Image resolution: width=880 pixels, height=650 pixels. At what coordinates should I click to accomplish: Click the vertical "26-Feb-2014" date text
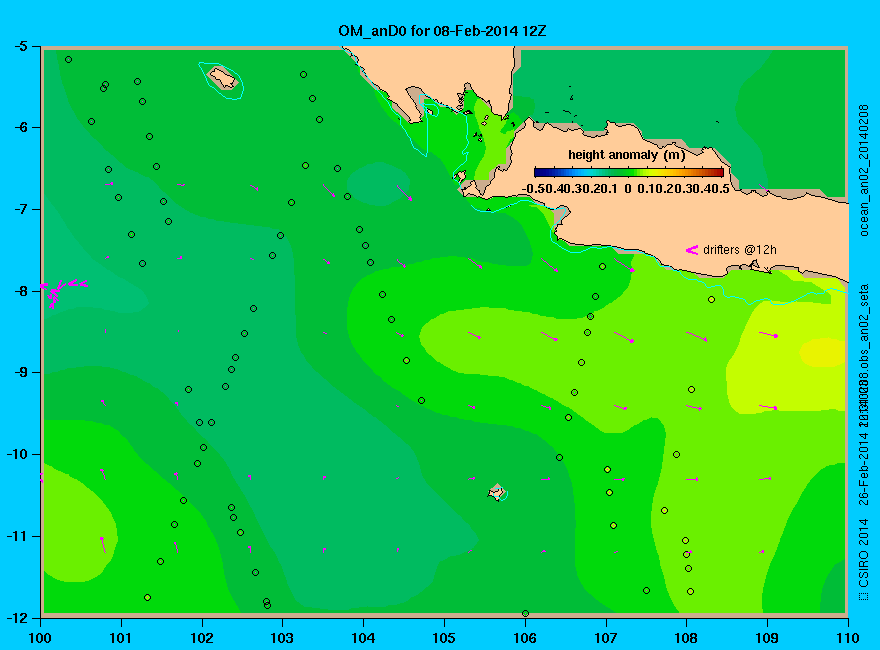pyautogui.click(x=864, y=467)
